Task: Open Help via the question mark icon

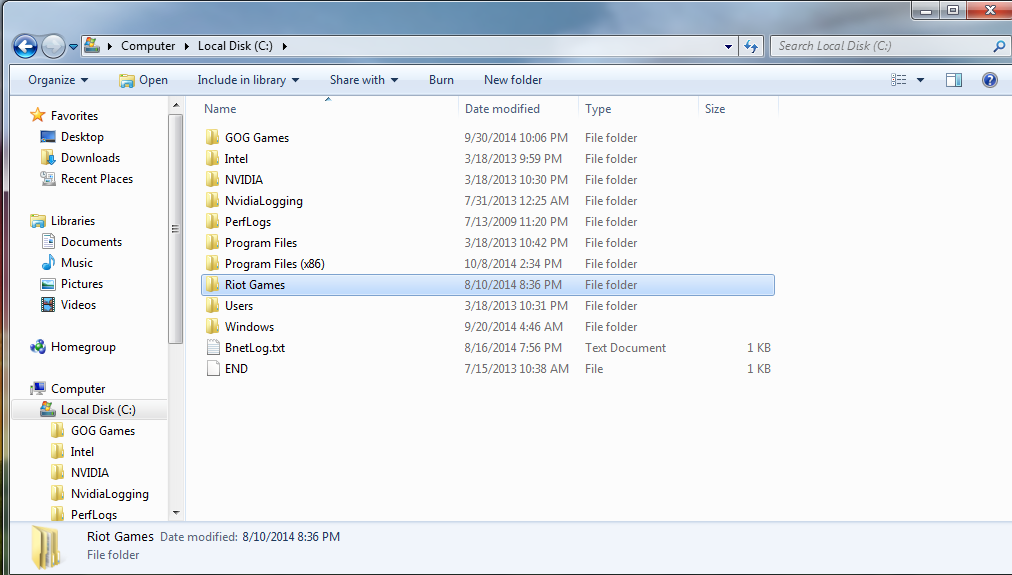Action: (x=989, y=80)
